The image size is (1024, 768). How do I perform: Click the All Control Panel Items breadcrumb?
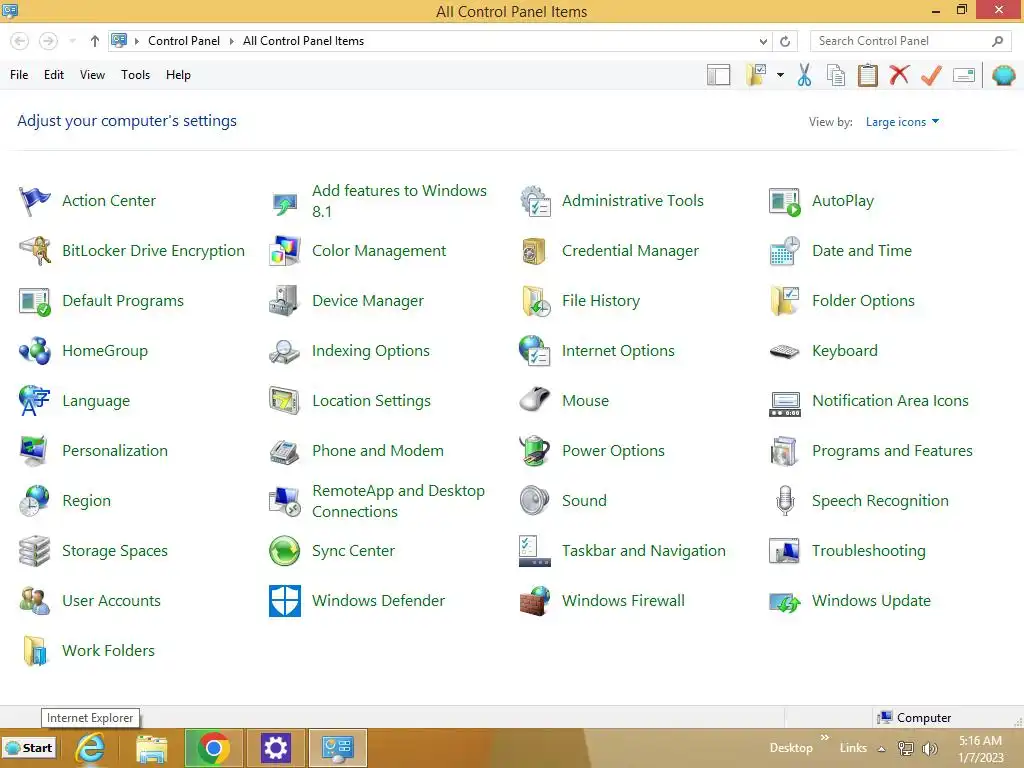click(304, 41)
